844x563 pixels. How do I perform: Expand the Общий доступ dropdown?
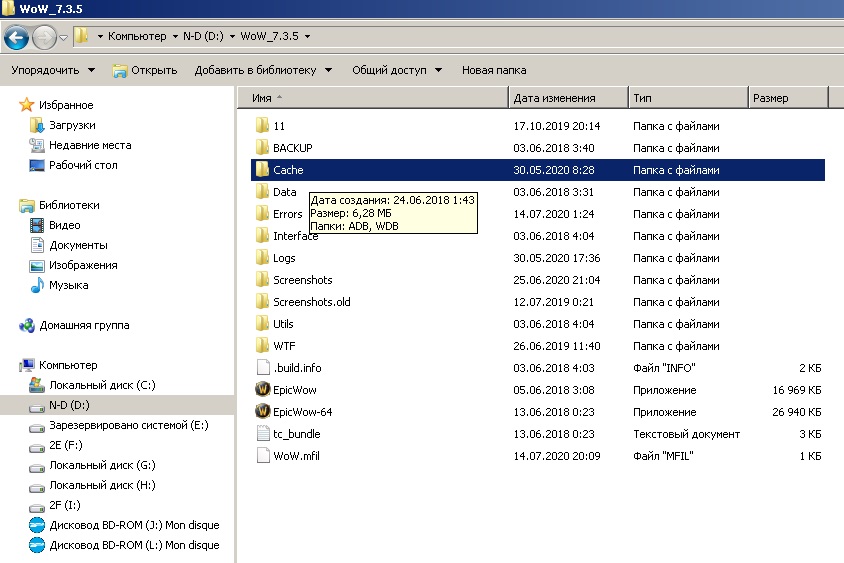(397, 70)
